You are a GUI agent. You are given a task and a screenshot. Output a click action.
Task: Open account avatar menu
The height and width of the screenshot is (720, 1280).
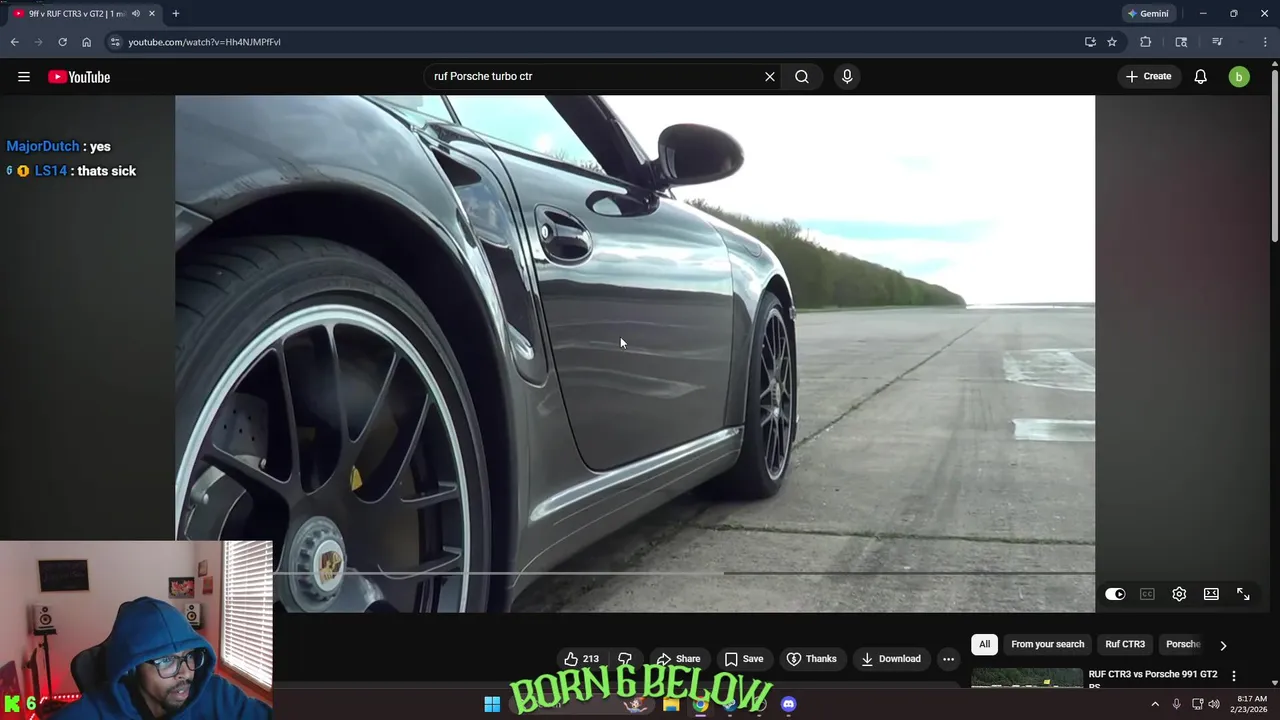[1239, 77]
